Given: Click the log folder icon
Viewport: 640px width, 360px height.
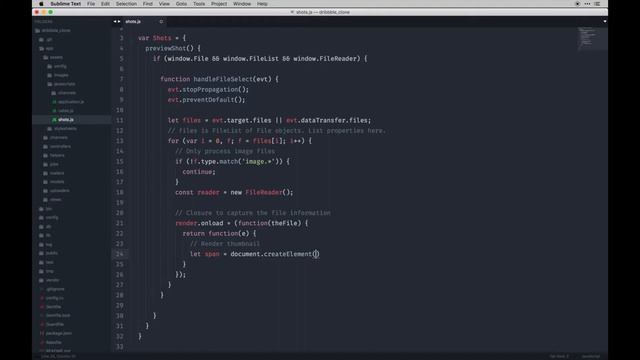Looking at the screenshot, I should (x=41, y=244).
